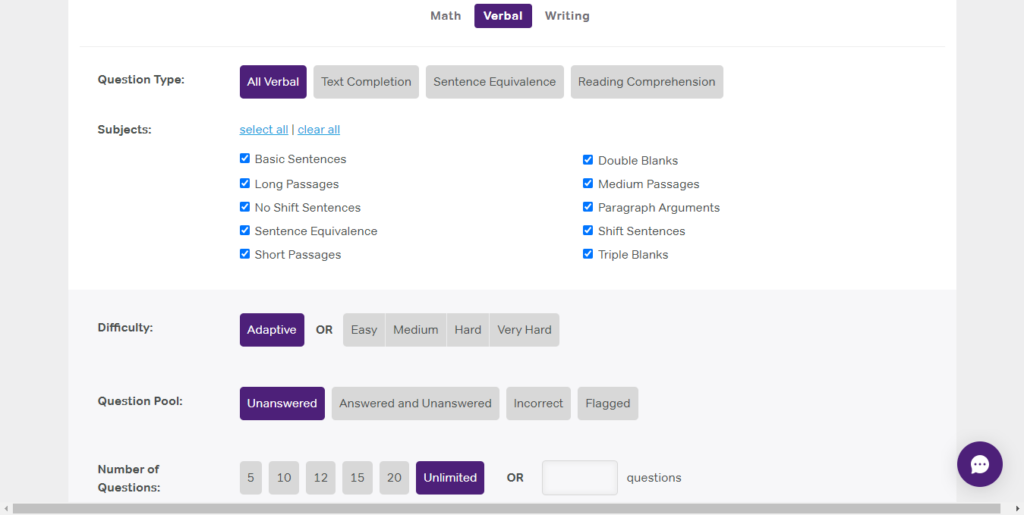This screenshot has height=515, width=1024.
Task: Click the custom number of questions field
Action: click(579, 478)
